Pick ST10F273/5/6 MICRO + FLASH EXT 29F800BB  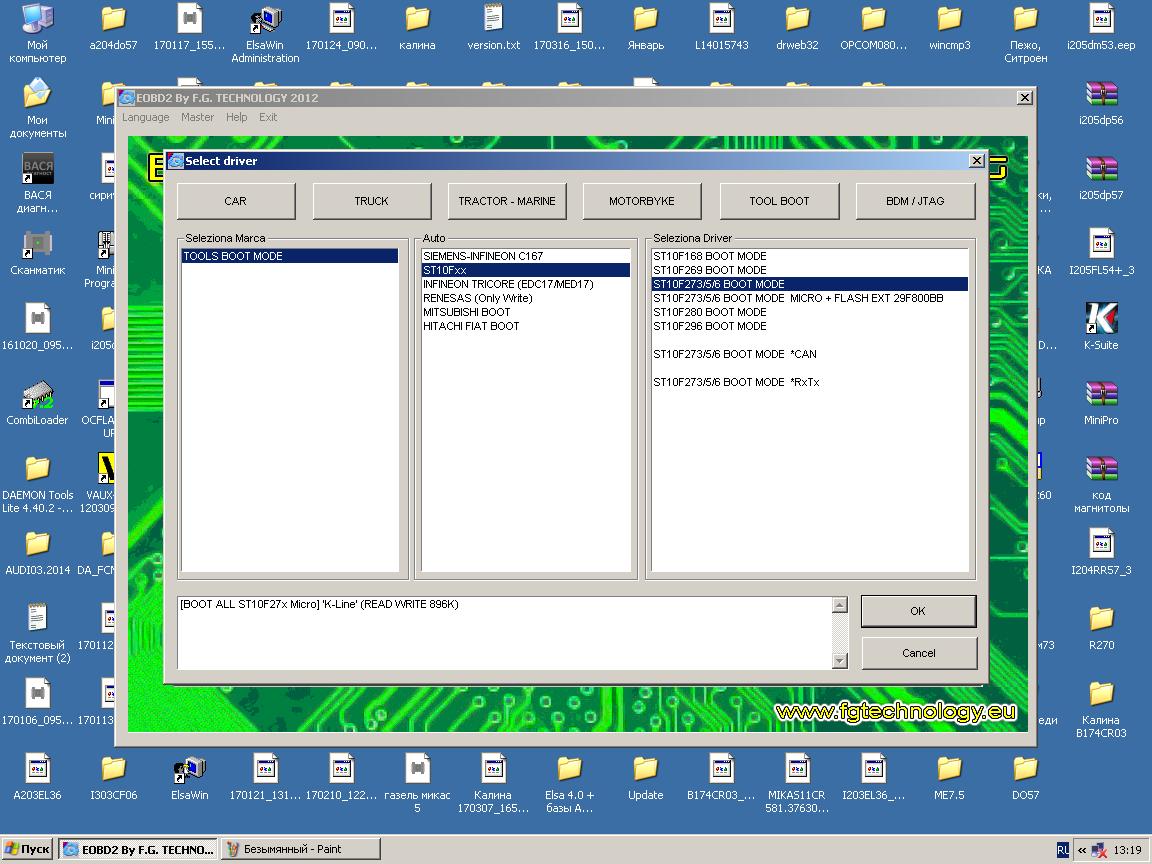pos(810,298)
